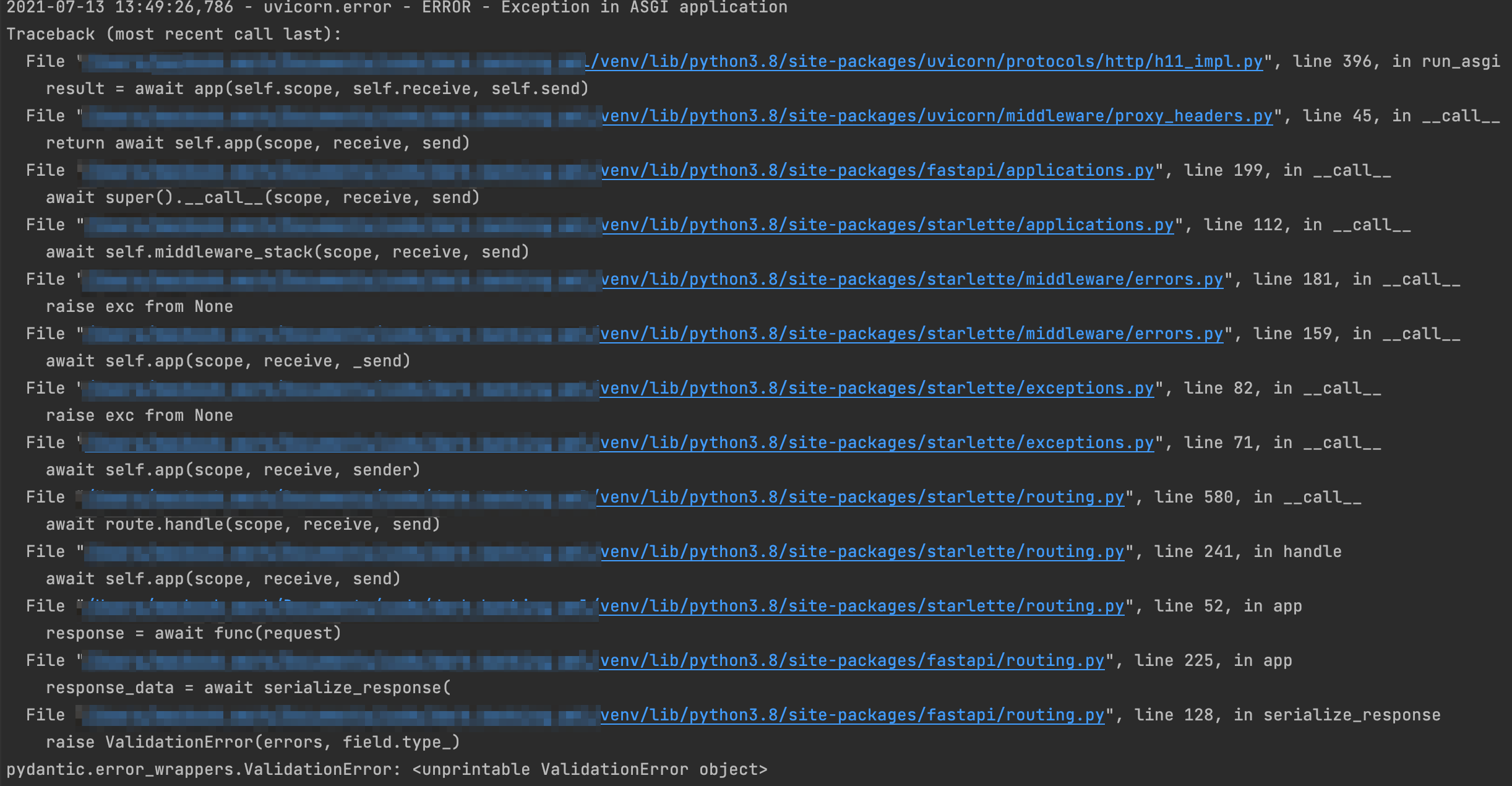The image size is (1512, 786).
Task: Open starlette/exceptions.py at line 82
Action: (x=878, y=387)
